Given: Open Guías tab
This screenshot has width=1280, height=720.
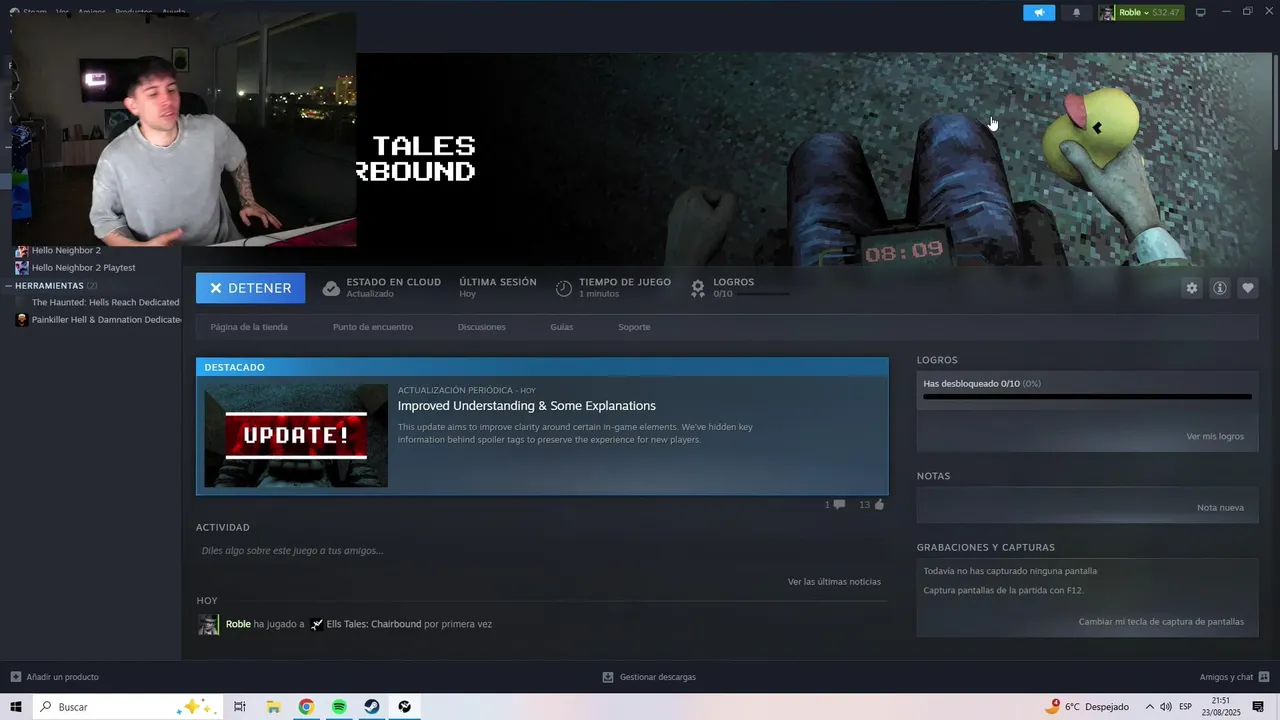Looking at the screenshot, I should tap(562, 327).
